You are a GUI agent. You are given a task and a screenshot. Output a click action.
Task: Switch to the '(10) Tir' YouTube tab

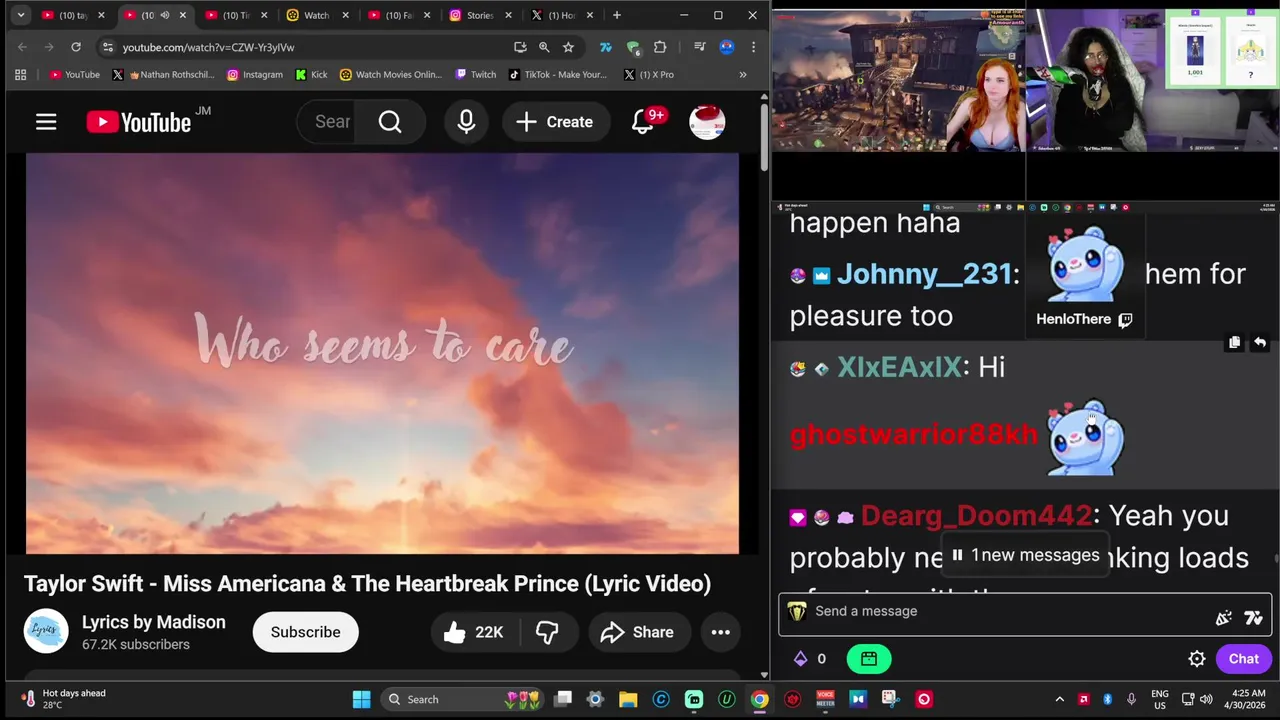click(x=236, y=15)
